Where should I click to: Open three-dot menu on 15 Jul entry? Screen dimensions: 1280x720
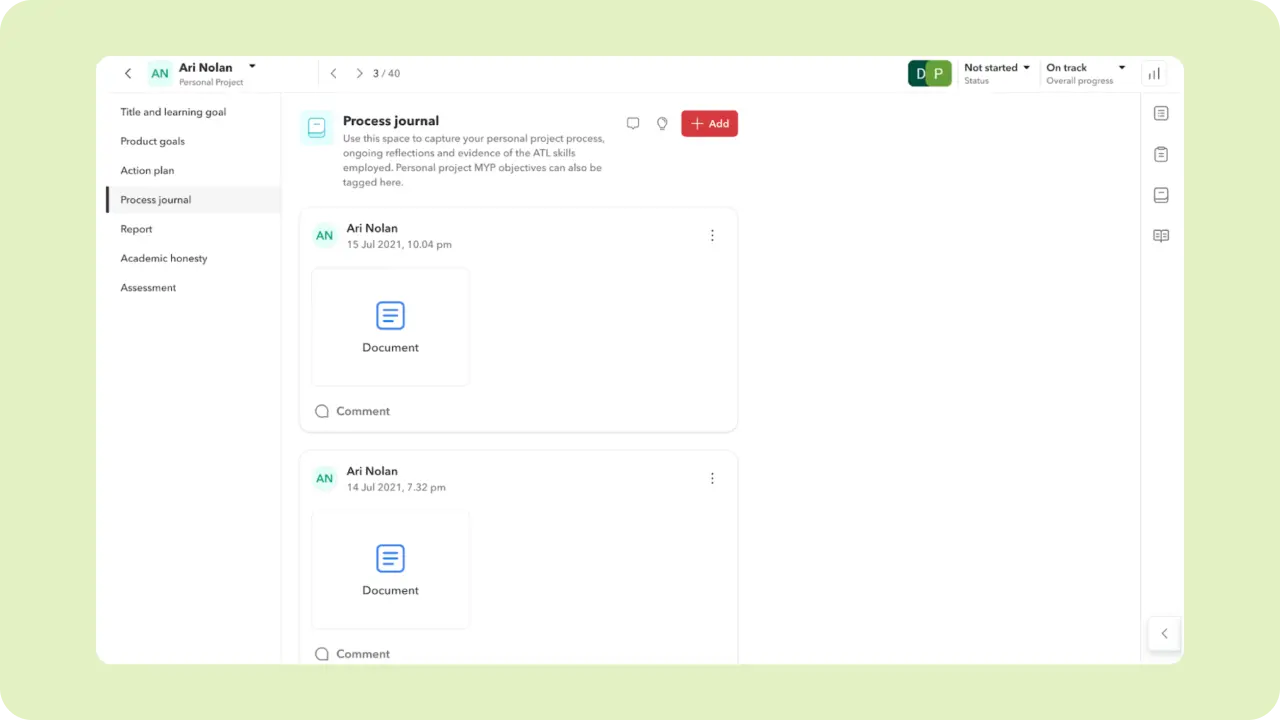712,236
